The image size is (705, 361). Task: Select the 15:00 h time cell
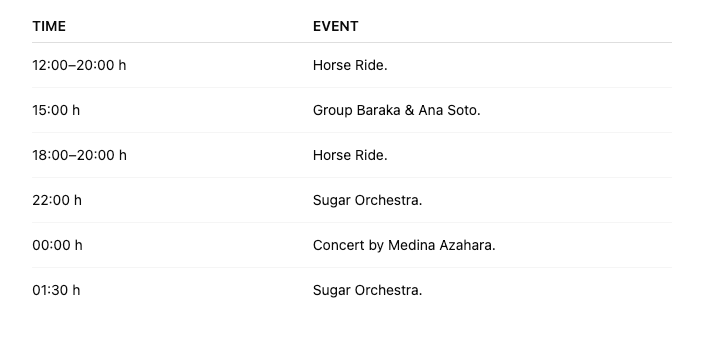click(56, 110)
